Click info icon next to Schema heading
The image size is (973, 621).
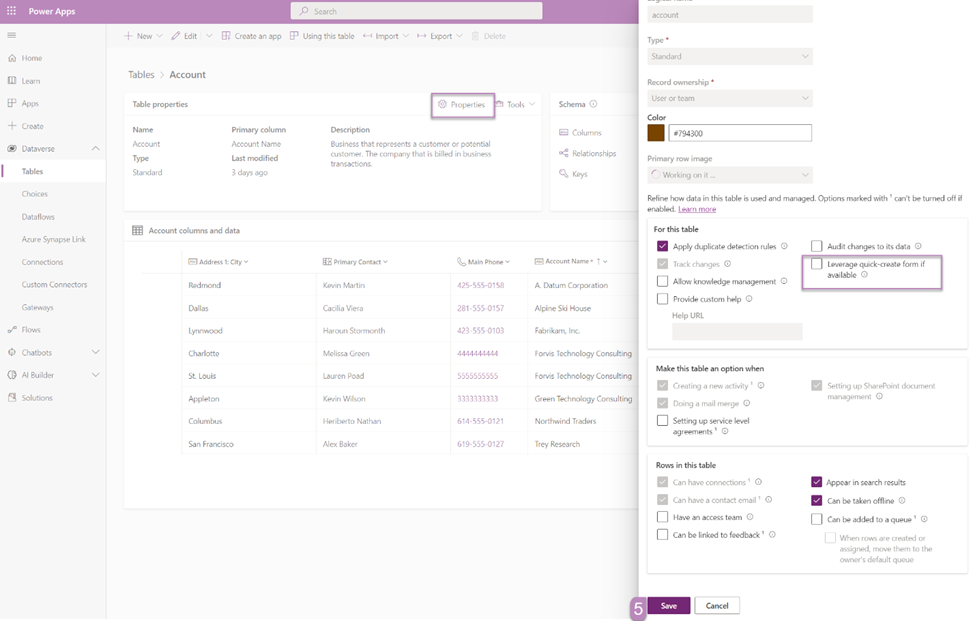pyautogui.click(x=593, y=104)
